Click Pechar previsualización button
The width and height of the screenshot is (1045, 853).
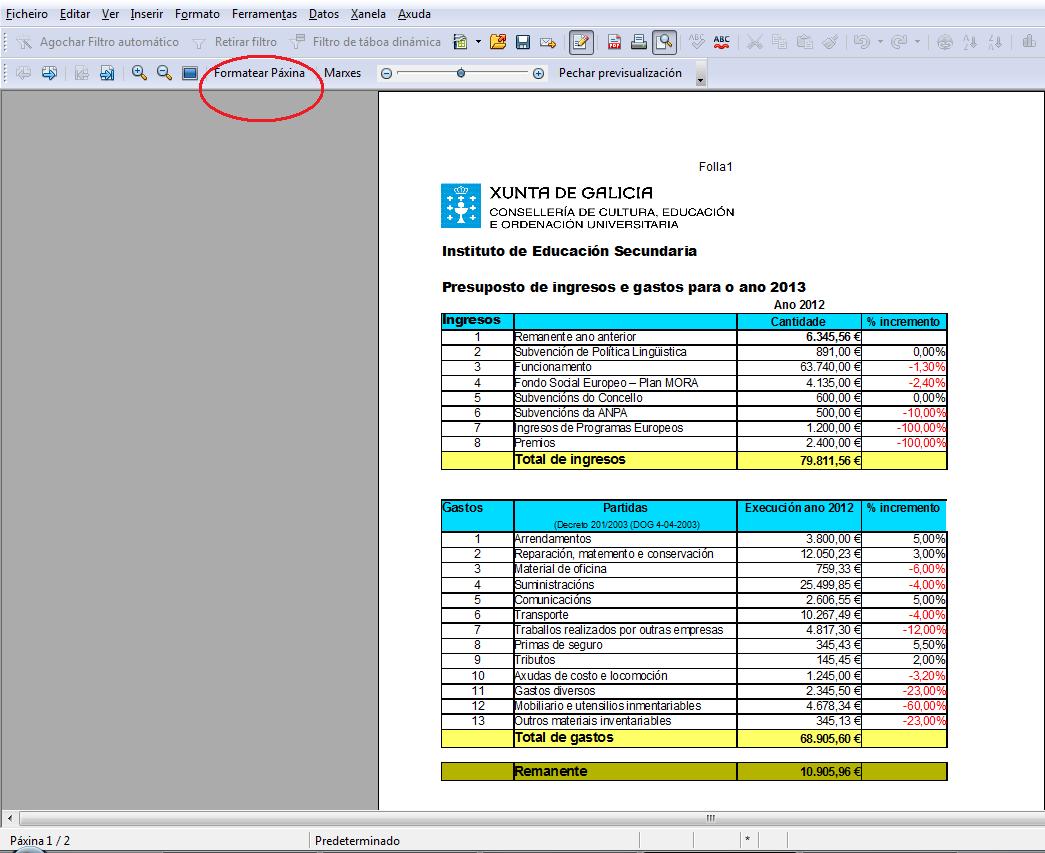tap(620, 73)
